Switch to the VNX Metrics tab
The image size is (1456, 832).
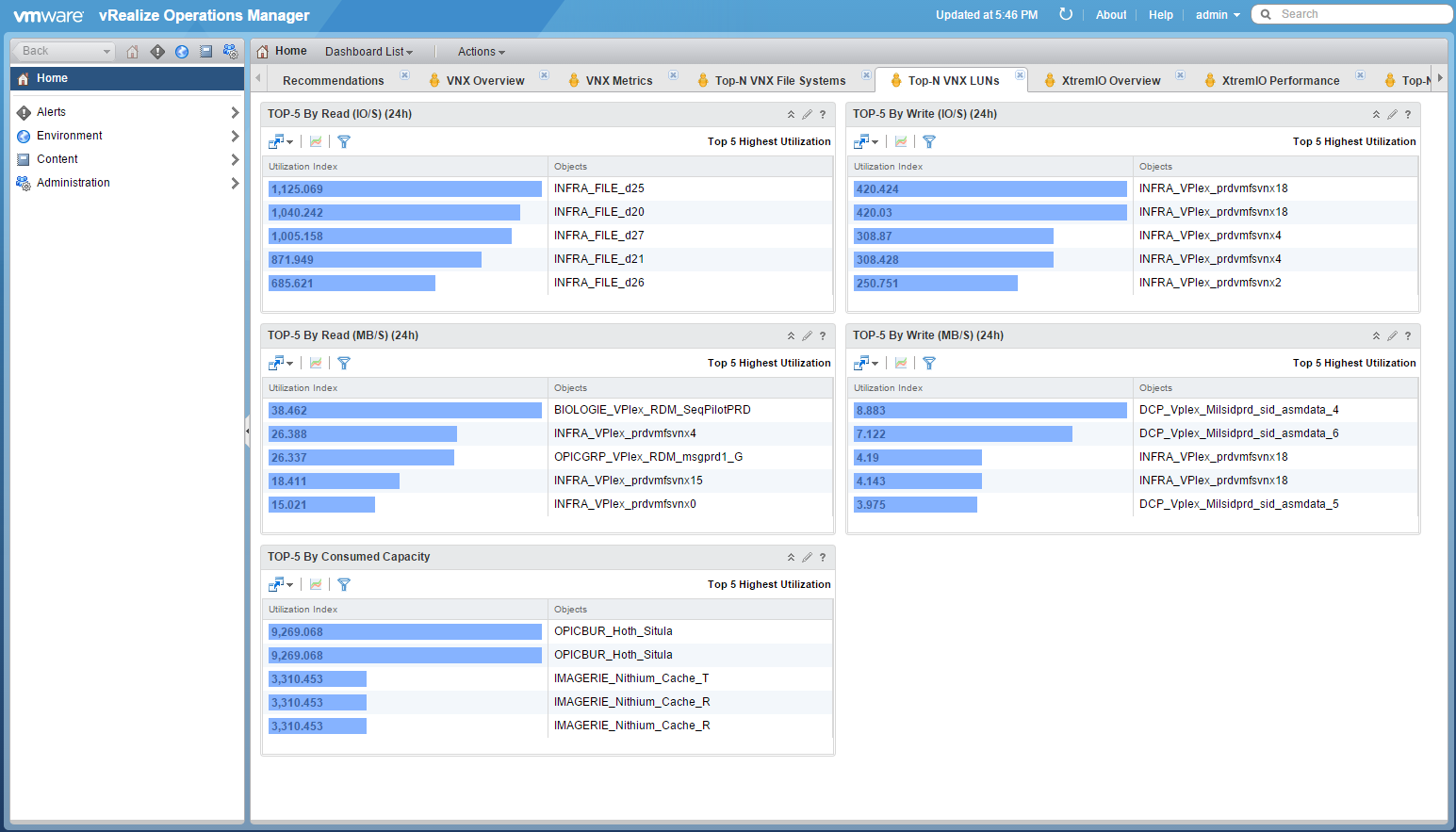click(x=618, y=81)
